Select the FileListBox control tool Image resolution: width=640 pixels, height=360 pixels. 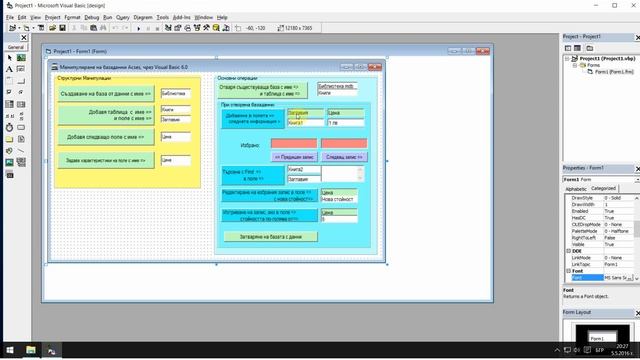(x=21, y=139)
